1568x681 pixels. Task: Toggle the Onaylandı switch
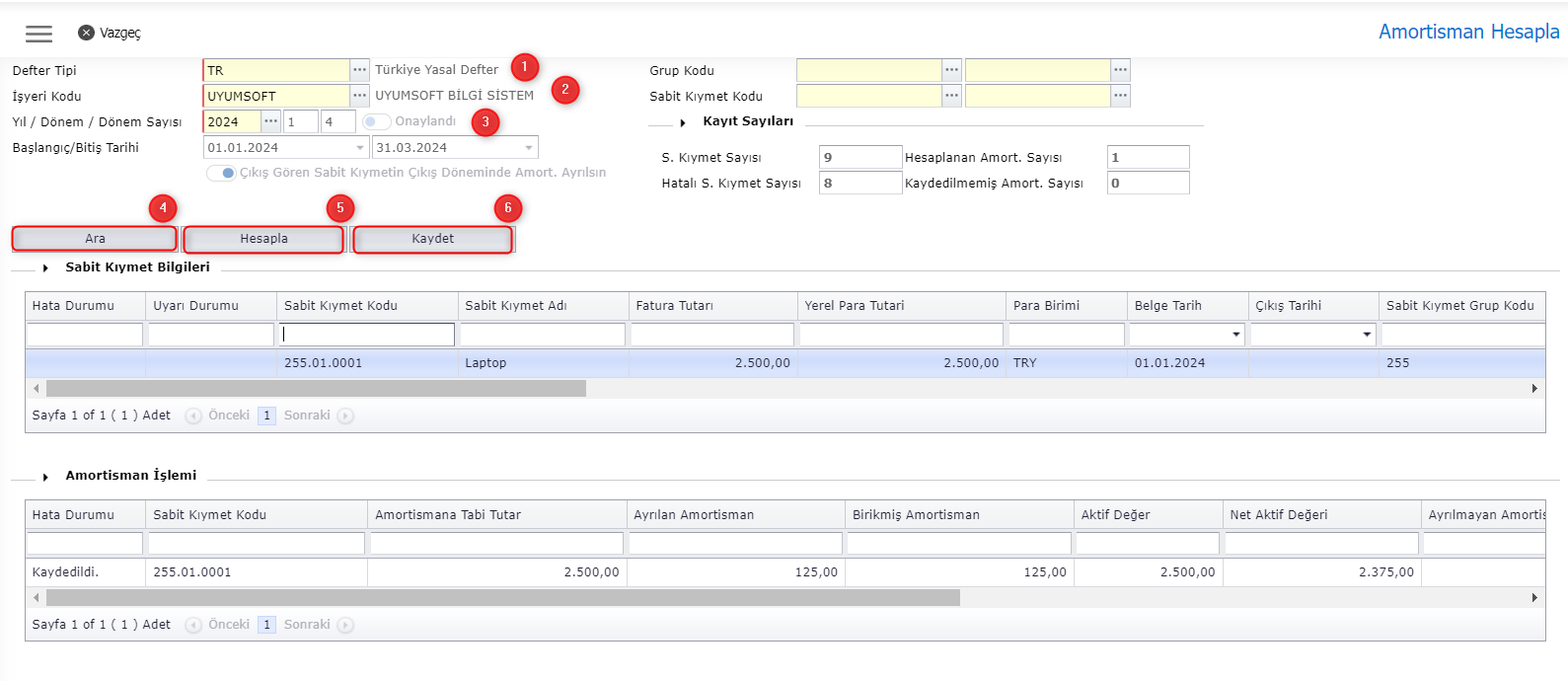pyautogui.click(x=376, y=121)
